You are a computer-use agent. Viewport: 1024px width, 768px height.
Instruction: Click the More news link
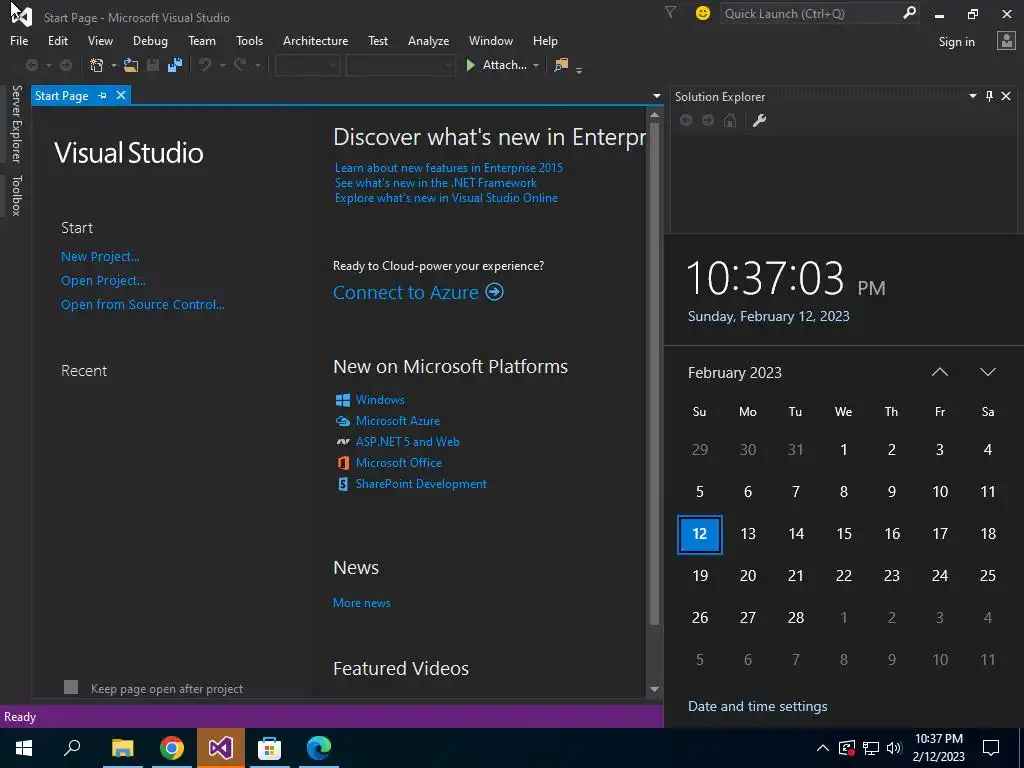point(362,603)
